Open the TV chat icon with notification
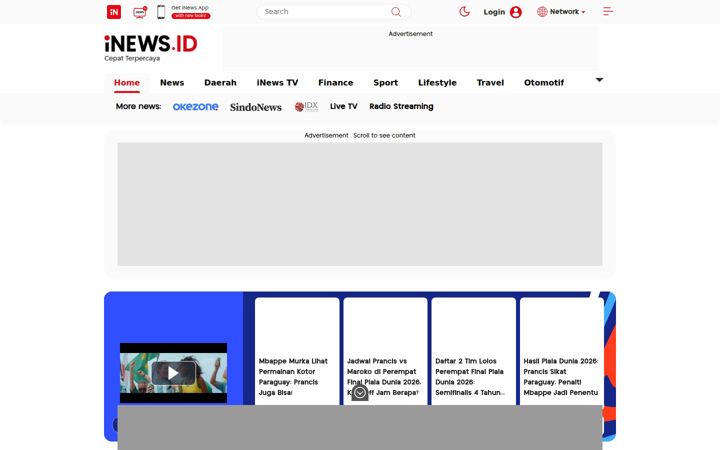Viewport: 720px width, 450px height. [140, 12]
